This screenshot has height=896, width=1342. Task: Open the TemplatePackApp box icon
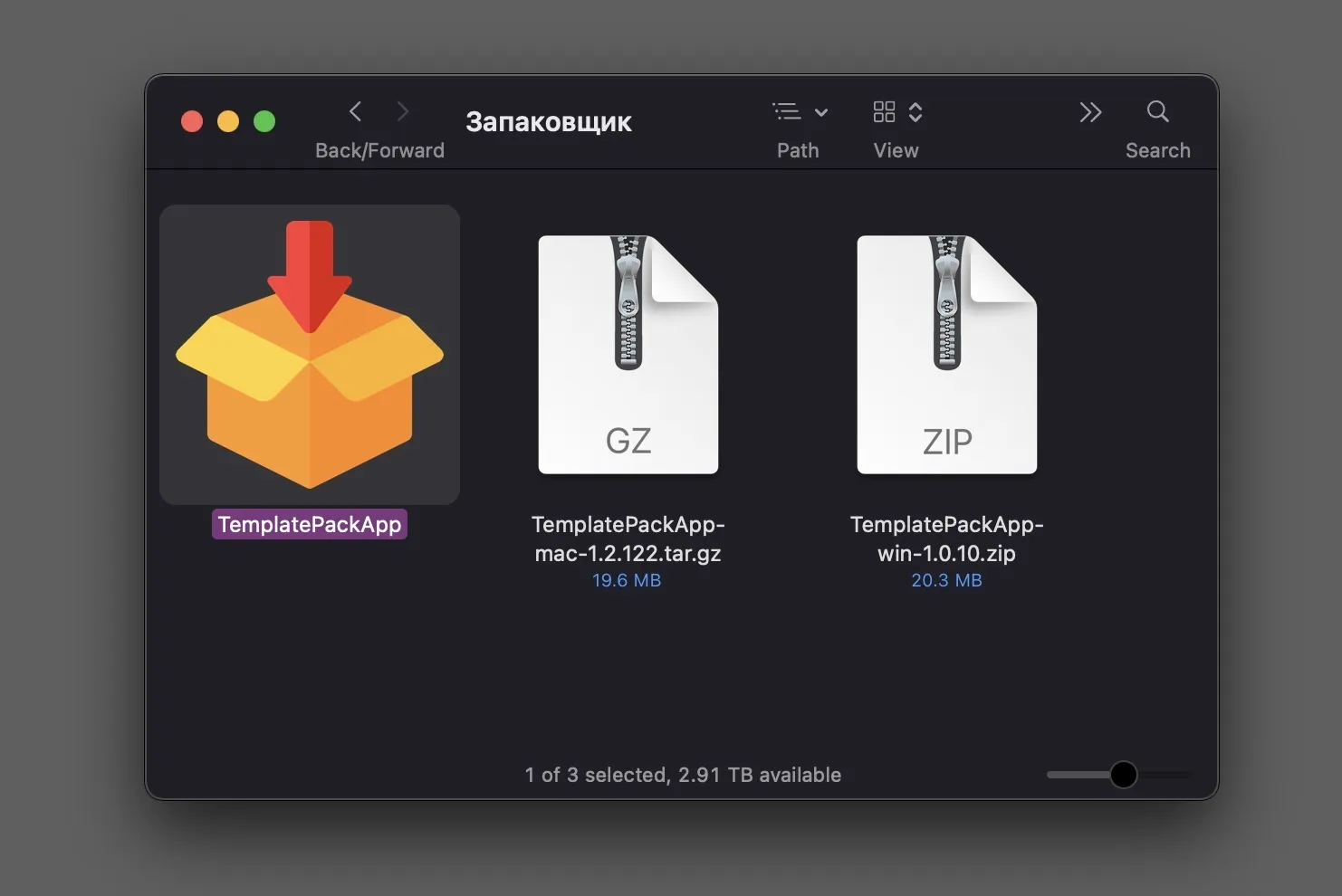pos(310,354)
